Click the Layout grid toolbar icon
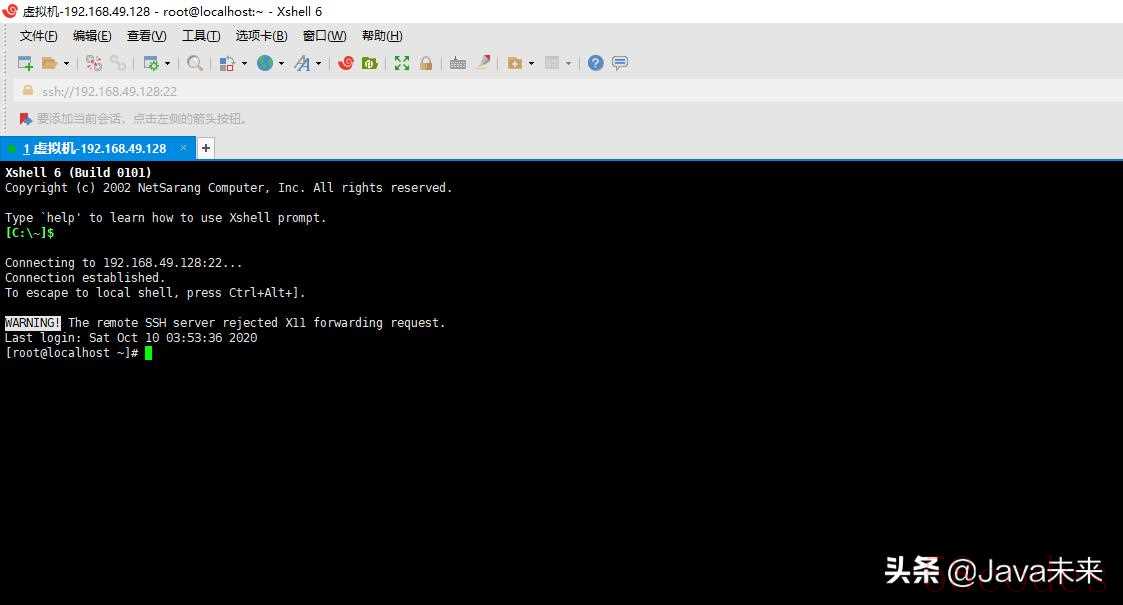 552,63
